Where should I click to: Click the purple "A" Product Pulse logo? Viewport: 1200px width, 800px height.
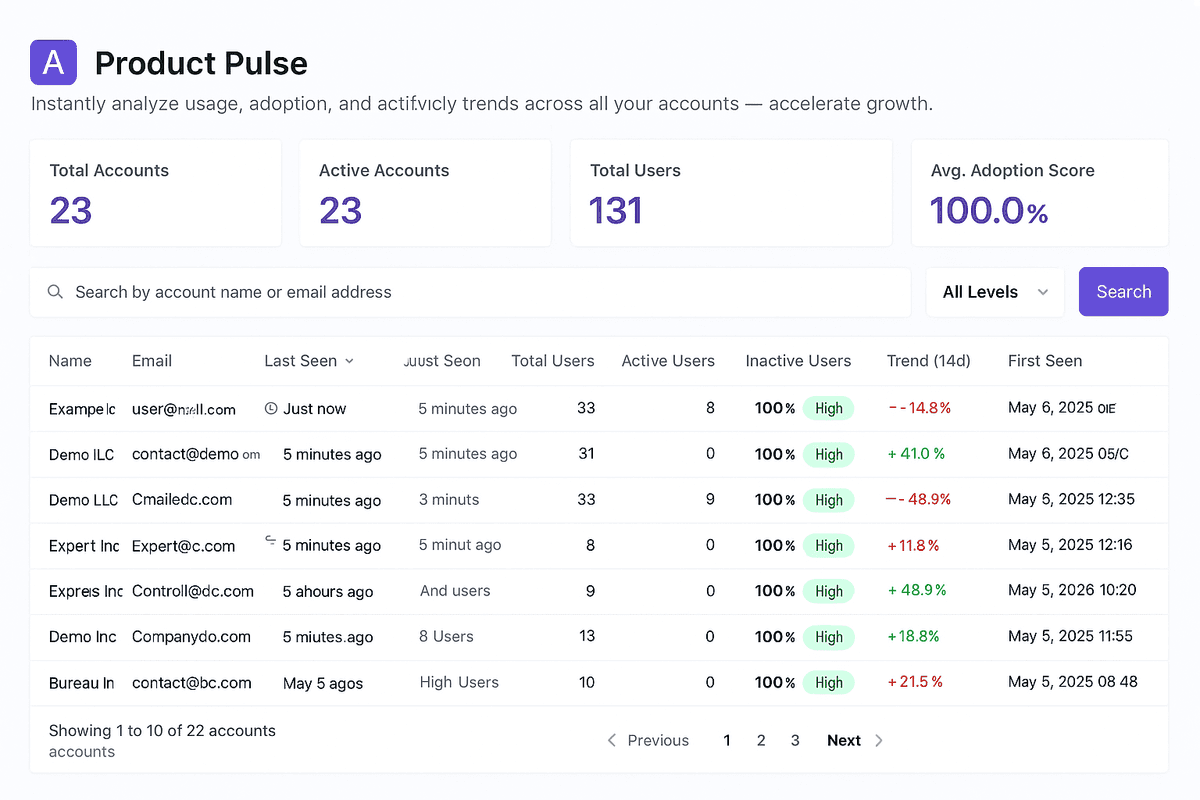click(53, 62)
